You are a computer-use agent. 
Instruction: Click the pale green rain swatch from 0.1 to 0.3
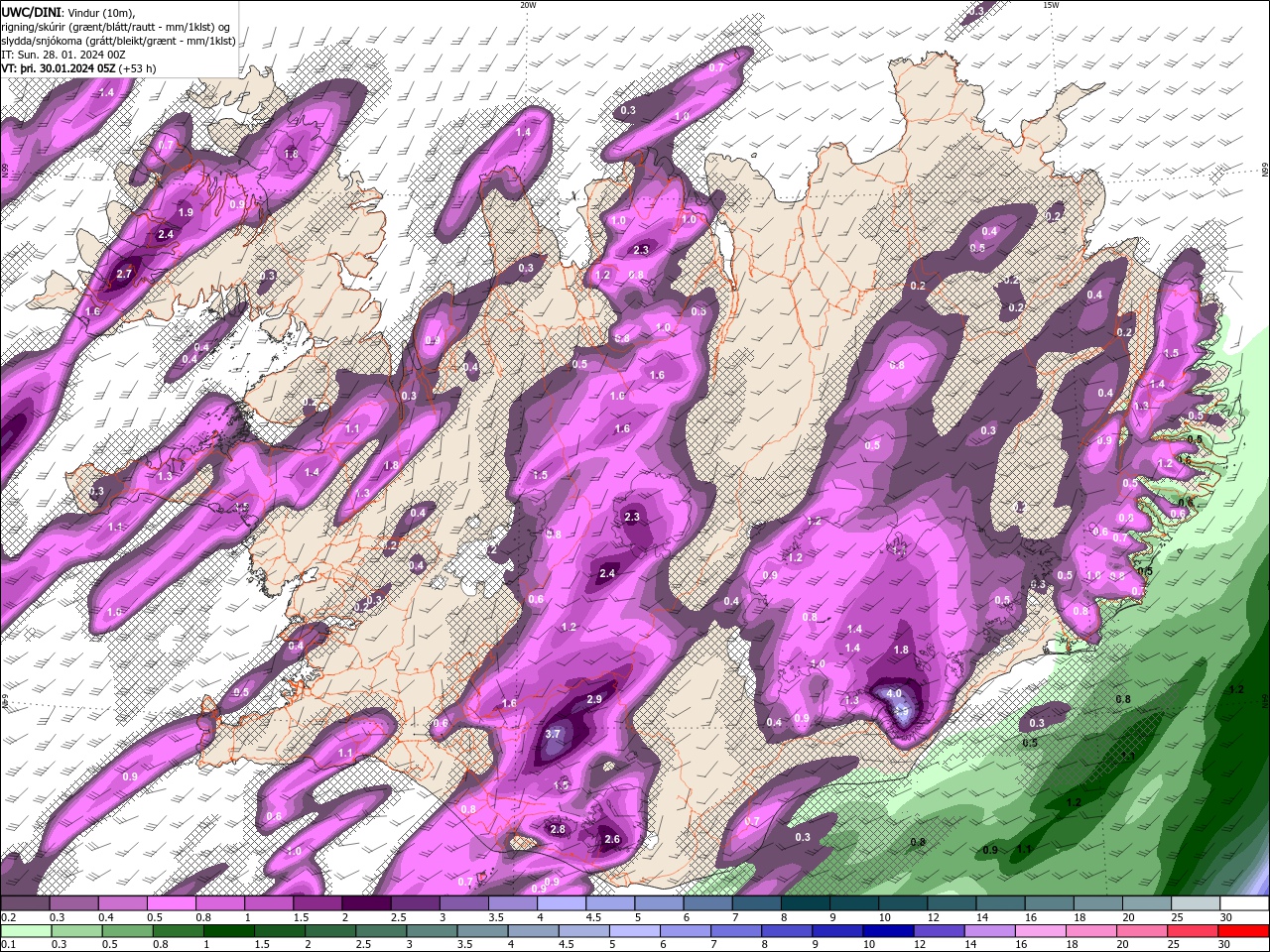[26, 931]
